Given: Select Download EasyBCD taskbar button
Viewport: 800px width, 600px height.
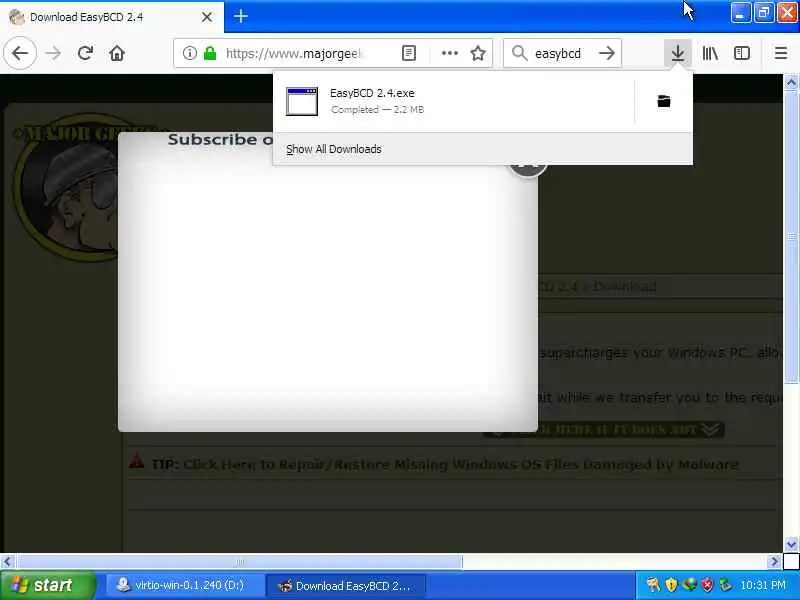Looking at the screenshot, I should pyautogui.click(x=346, y=585).
